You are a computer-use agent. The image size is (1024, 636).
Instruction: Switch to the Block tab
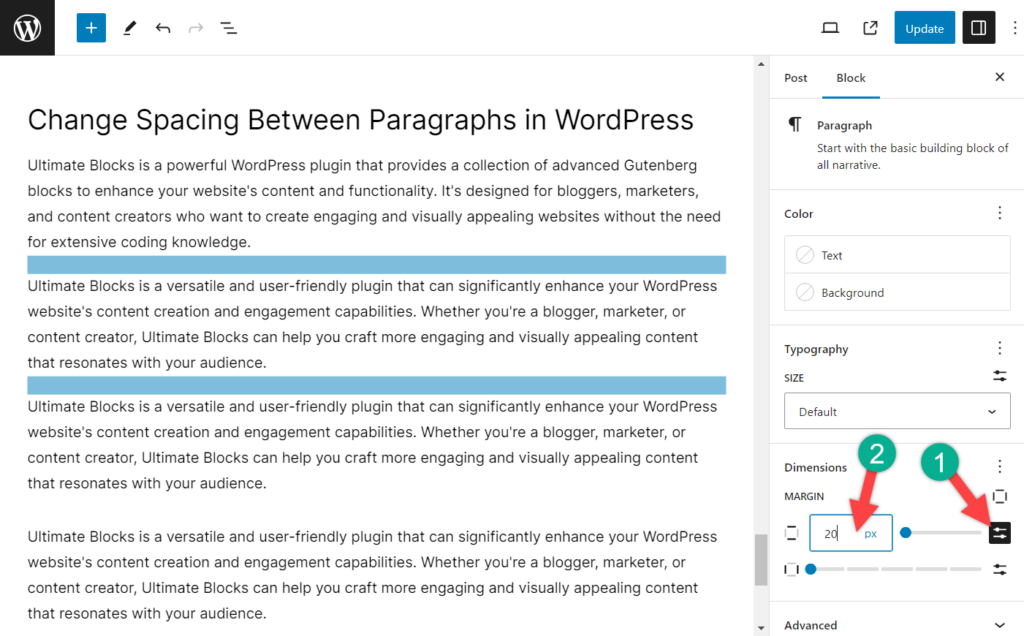[851, 77]
